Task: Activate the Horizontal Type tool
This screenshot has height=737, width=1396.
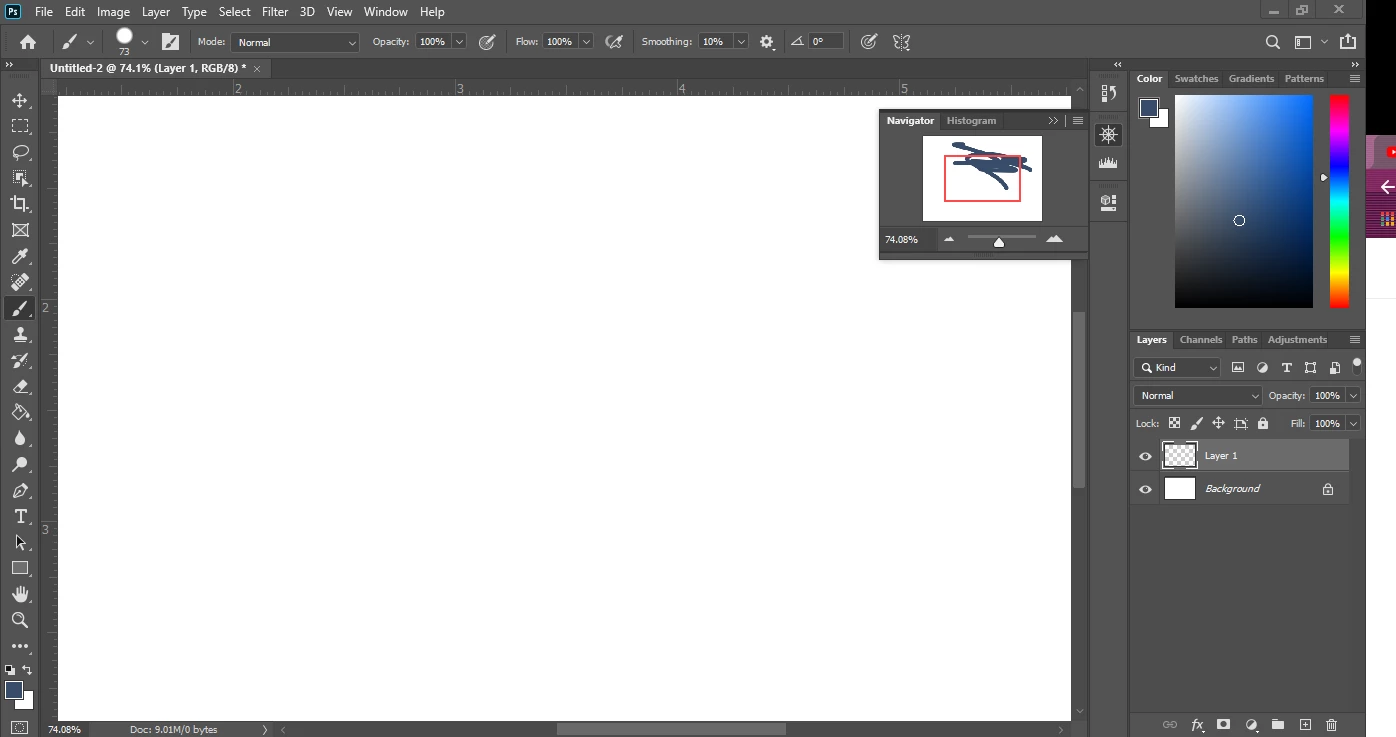Action: point(20,516)
